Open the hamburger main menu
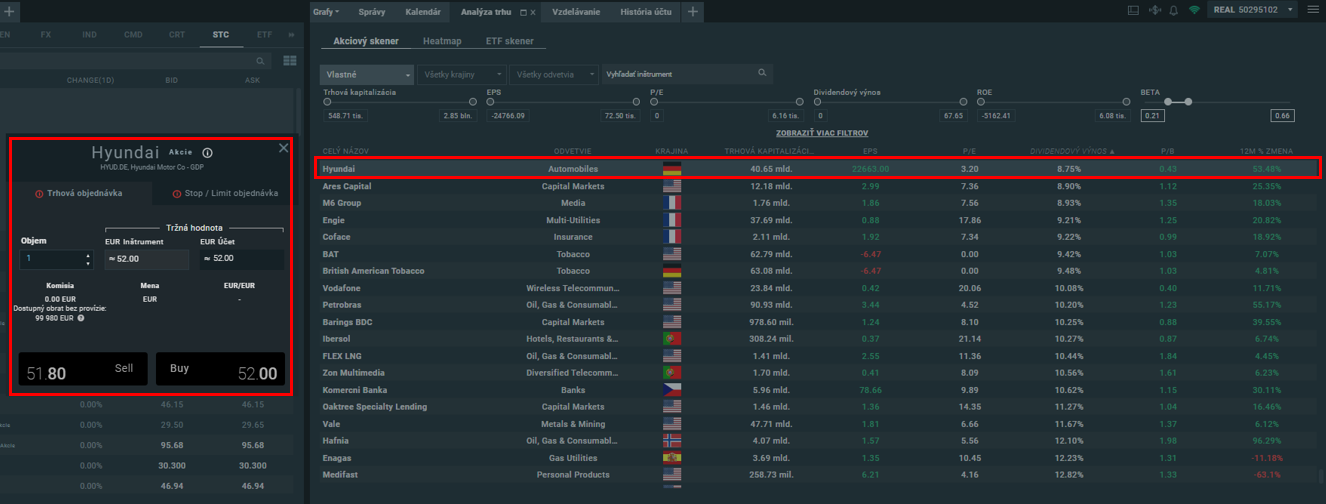 (1313, 11)
